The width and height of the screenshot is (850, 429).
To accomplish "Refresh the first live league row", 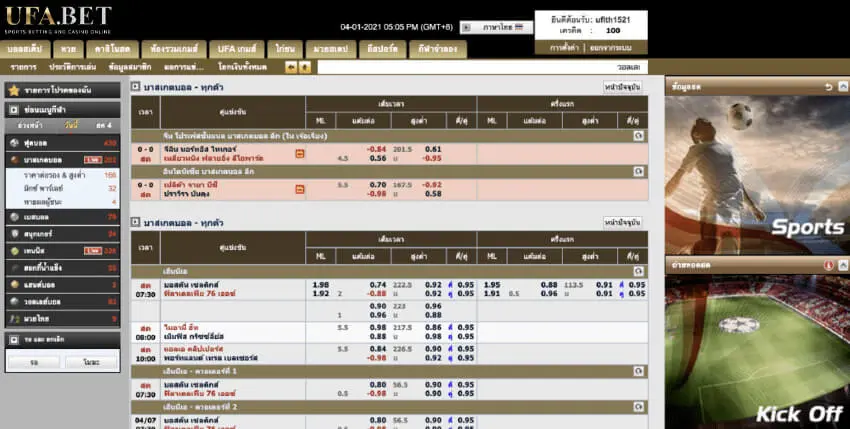I will pos(638,134).
